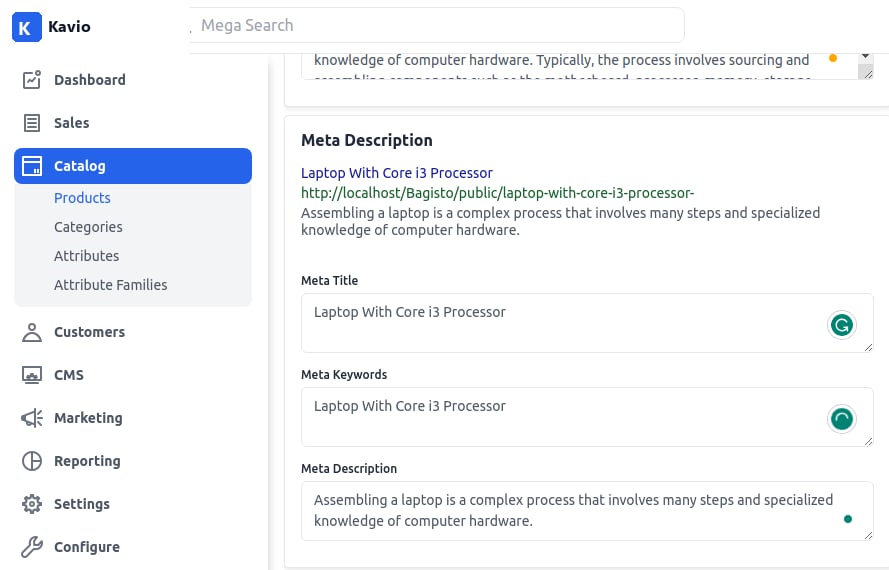Viewport: 889px width, 570px height.
Task: Grab resize handle of Meta Description textarea
Action: coord(868,535)
